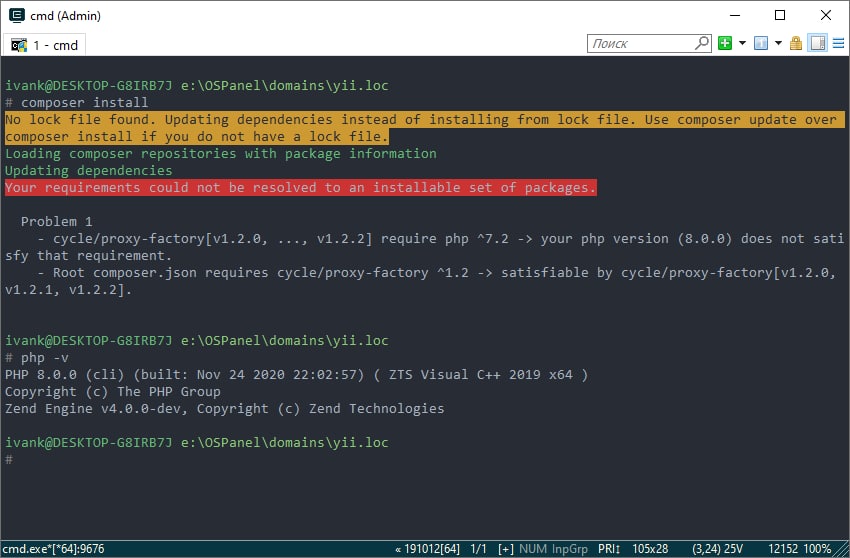Click the '12152' PID status entry
Viewport: 850px width, 558px height.
point(783,549)
